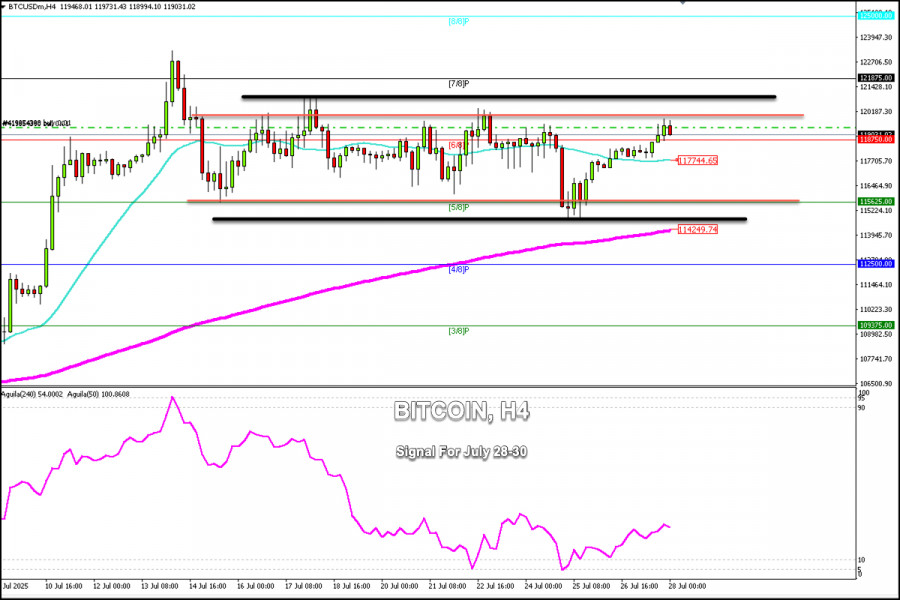Click the 14 Jul 16:00 time label
Viewport: 900px width, 600px height.
(x=207, y=586)
